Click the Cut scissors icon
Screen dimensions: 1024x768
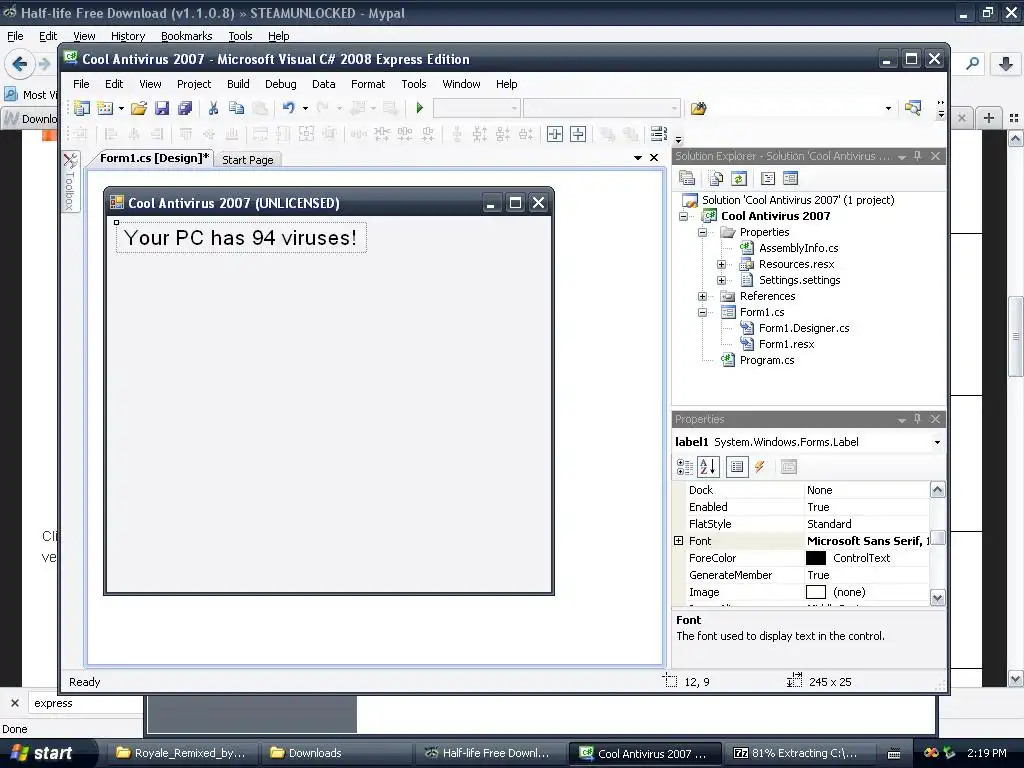213,108
